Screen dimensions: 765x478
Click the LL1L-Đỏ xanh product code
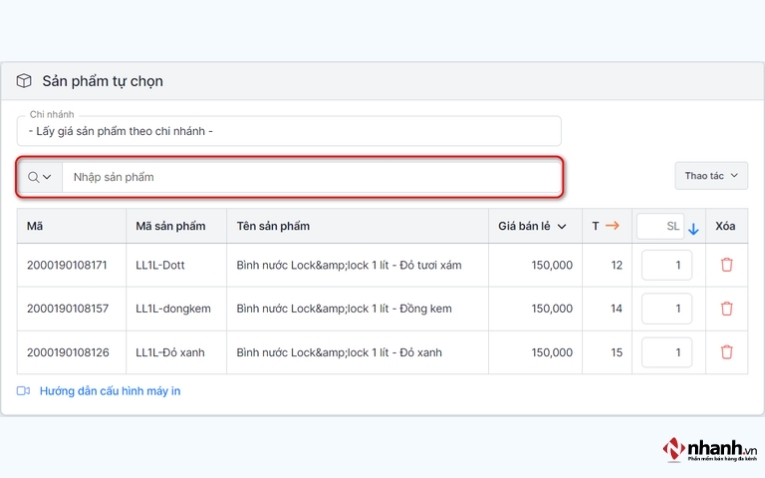pyautogui.click(x=170, y=352)
